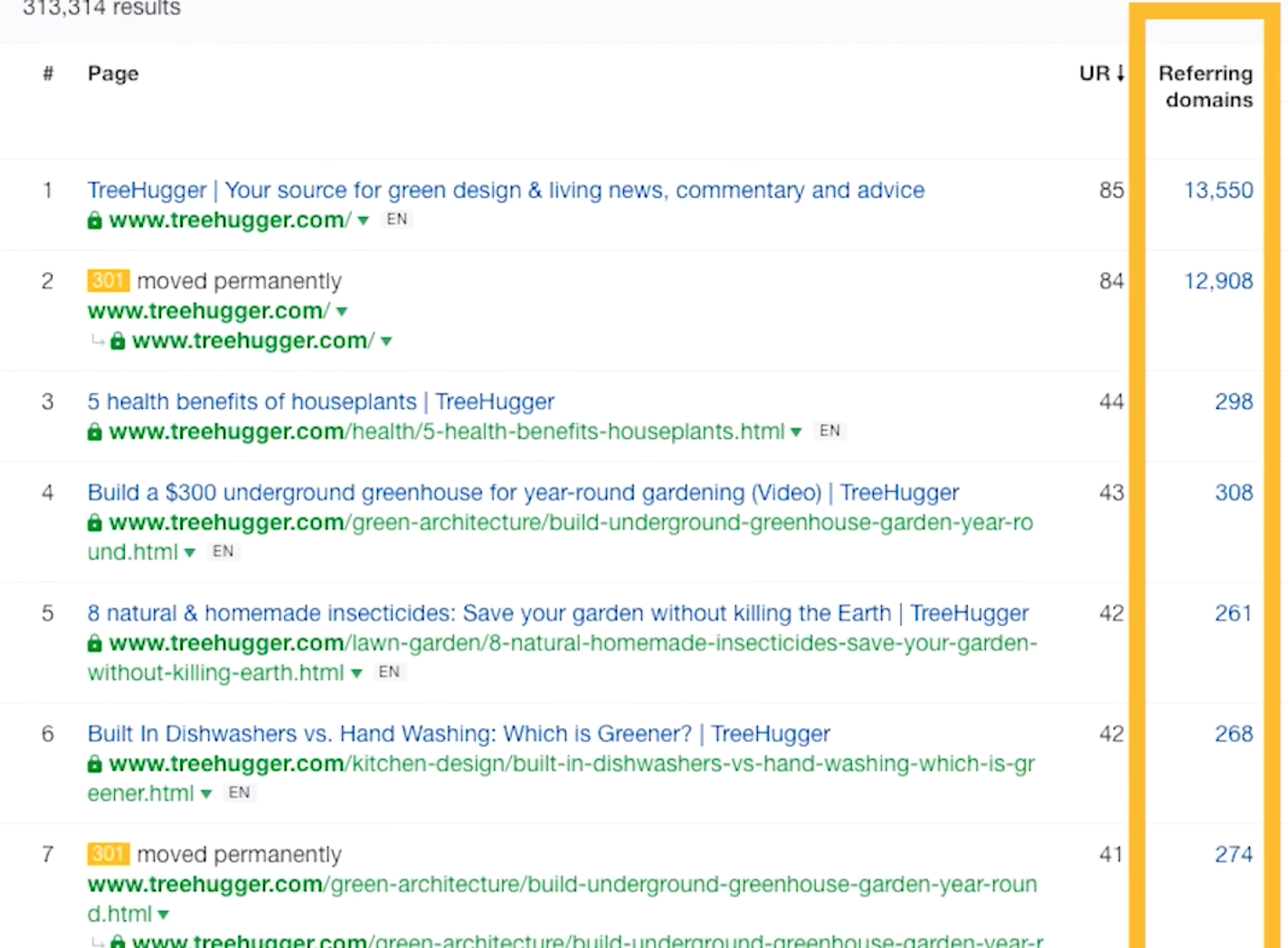1288x948 pixels.
Task: Open 13,550 referring domains count
Action: [1218, 190]
